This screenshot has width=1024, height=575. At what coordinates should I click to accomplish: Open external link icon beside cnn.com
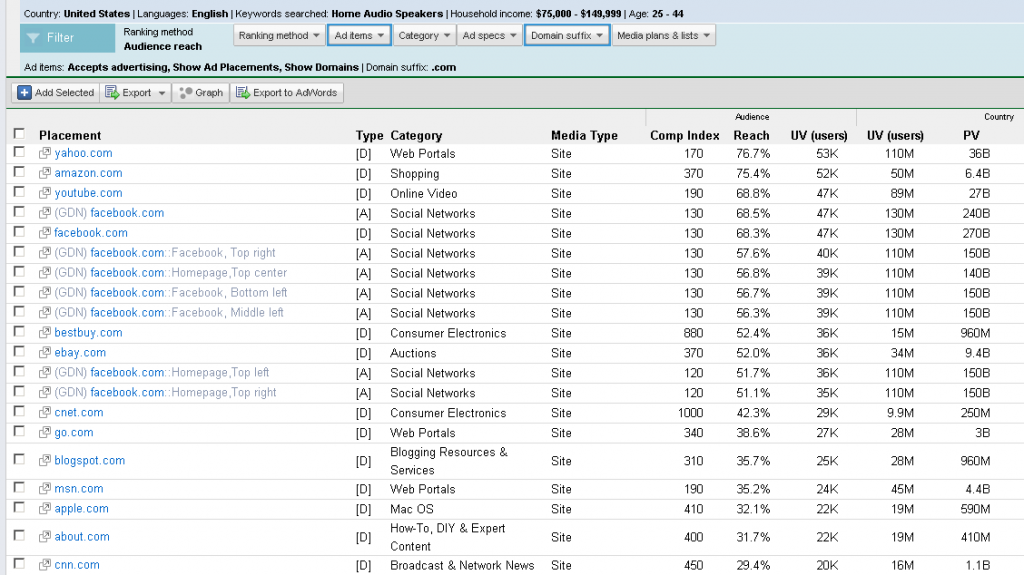pos(44,565)
